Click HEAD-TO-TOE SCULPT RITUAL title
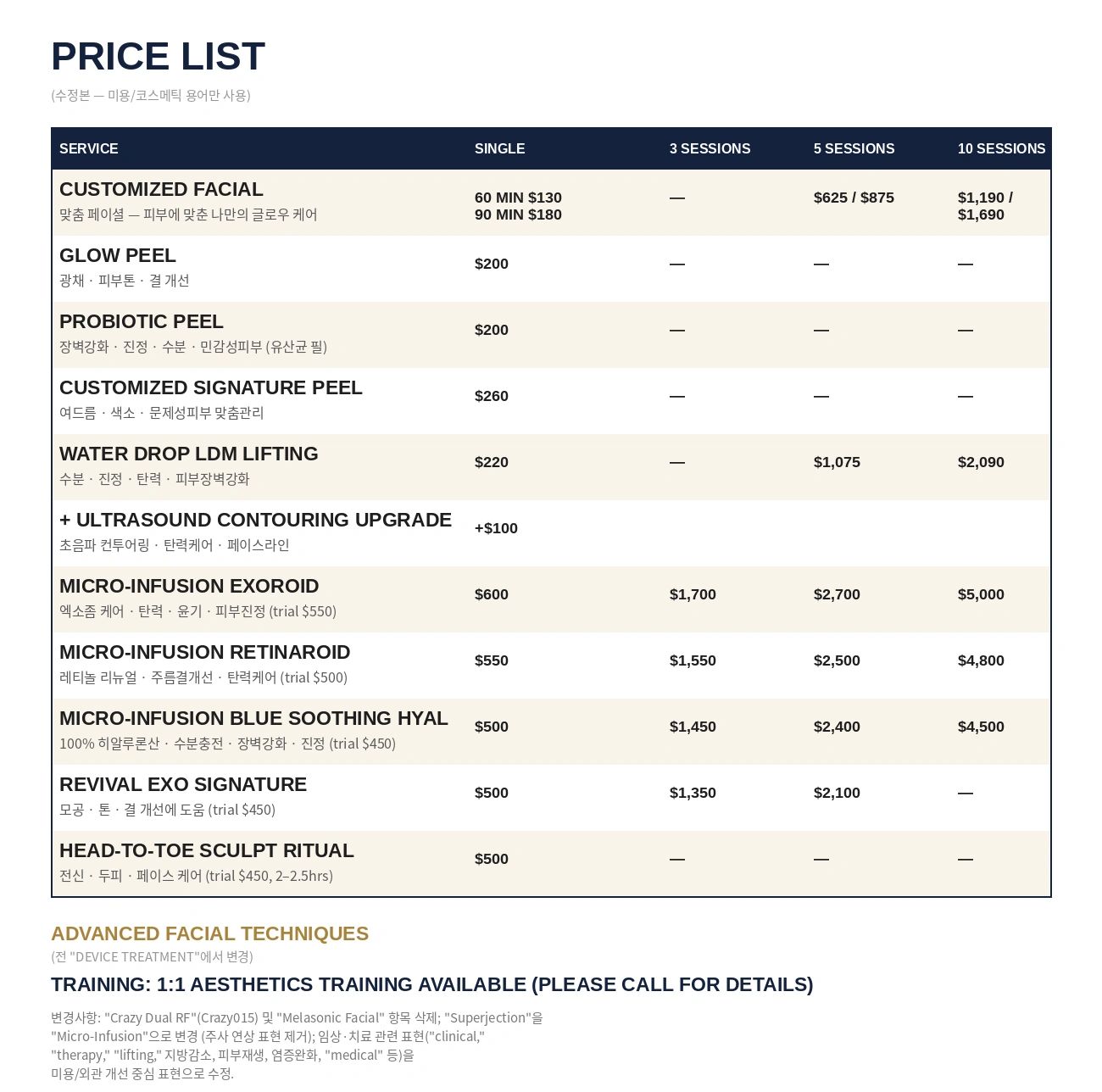Viewport: 1102px width, 1092px height. 207,850
